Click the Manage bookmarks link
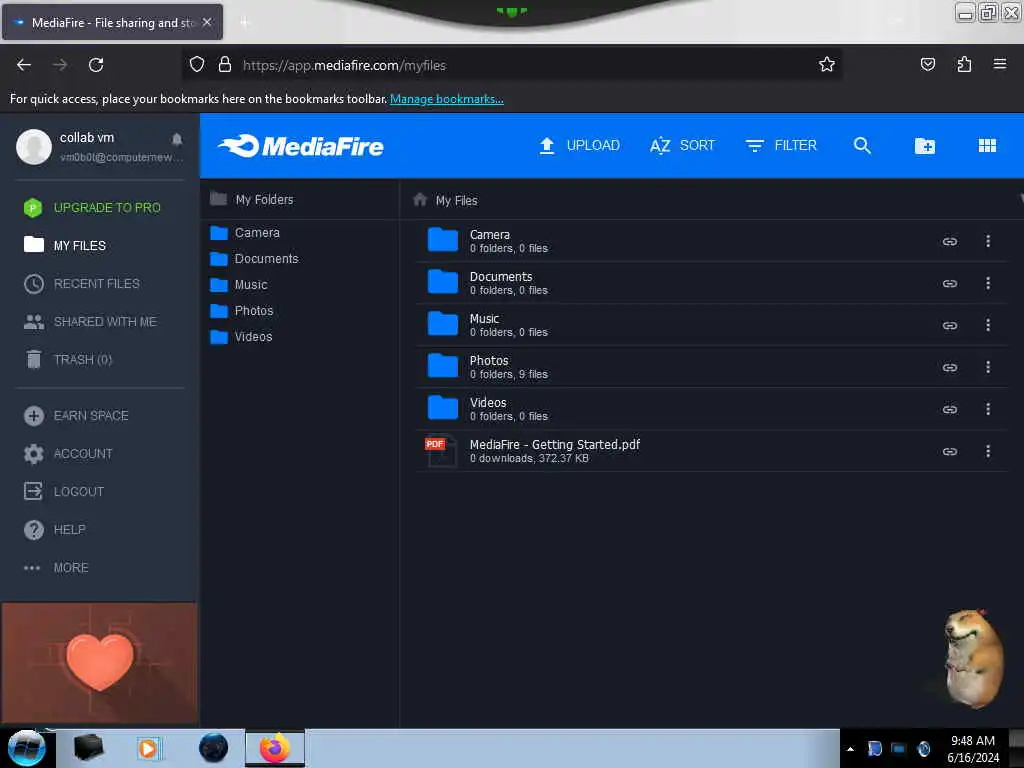 point(447,99)
